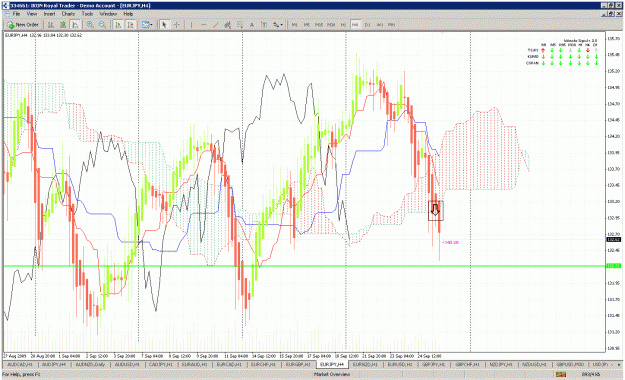Open the Insert menu
The image size is (625, 380).
(x=49, y=14)
